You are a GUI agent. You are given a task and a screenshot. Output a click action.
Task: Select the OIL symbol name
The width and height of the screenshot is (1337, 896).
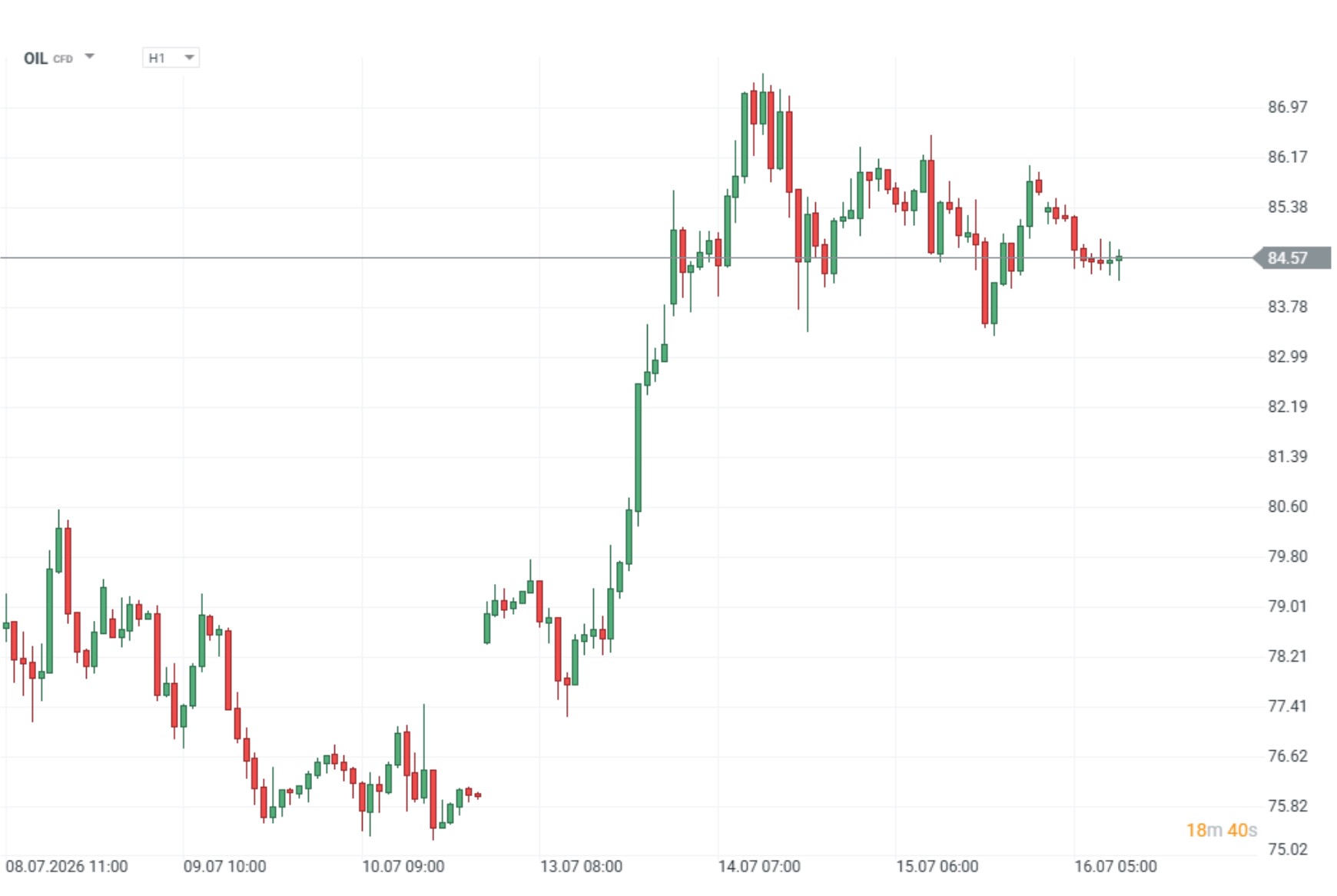(x=35, y=58)
